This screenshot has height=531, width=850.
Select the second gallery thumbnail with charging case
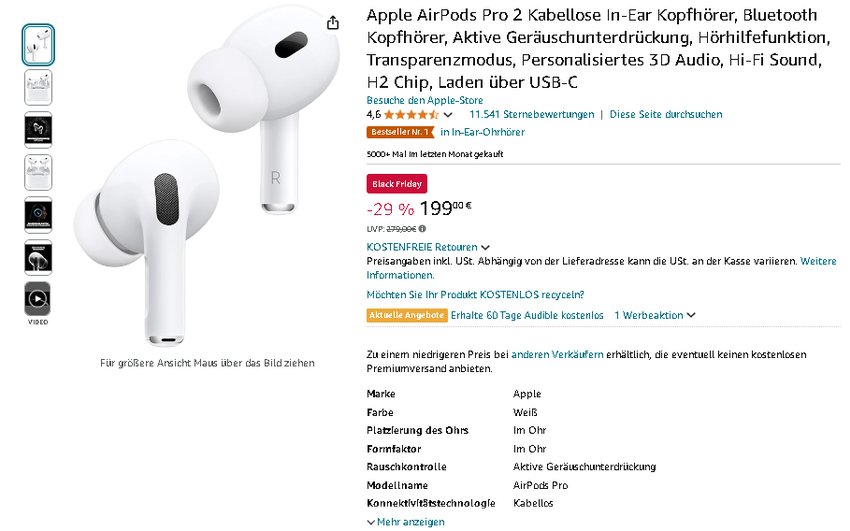[x=38, y=87]
